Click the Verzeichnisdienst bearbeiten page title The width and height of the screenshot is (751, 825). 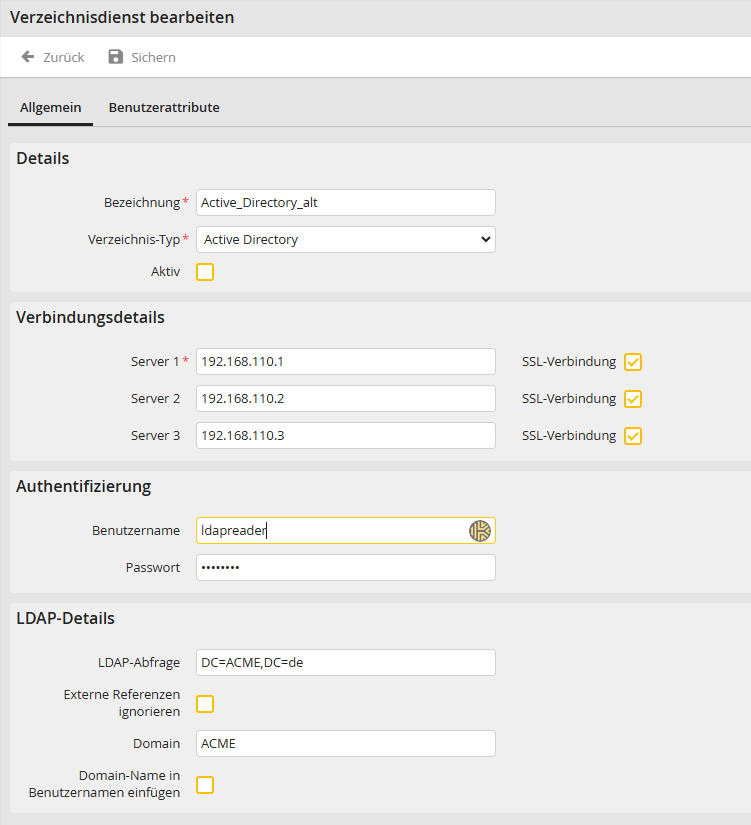[x=122, y=17]
